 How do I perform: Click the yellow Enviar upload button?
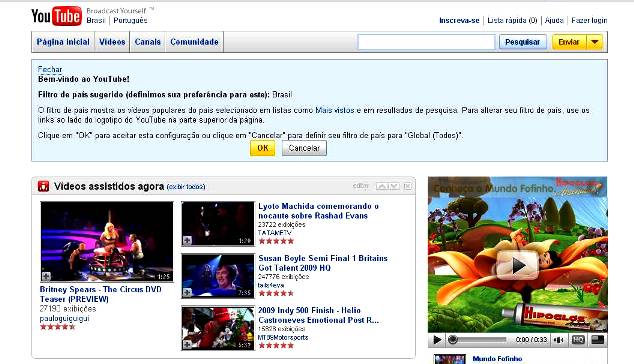[x=569, y=42]
